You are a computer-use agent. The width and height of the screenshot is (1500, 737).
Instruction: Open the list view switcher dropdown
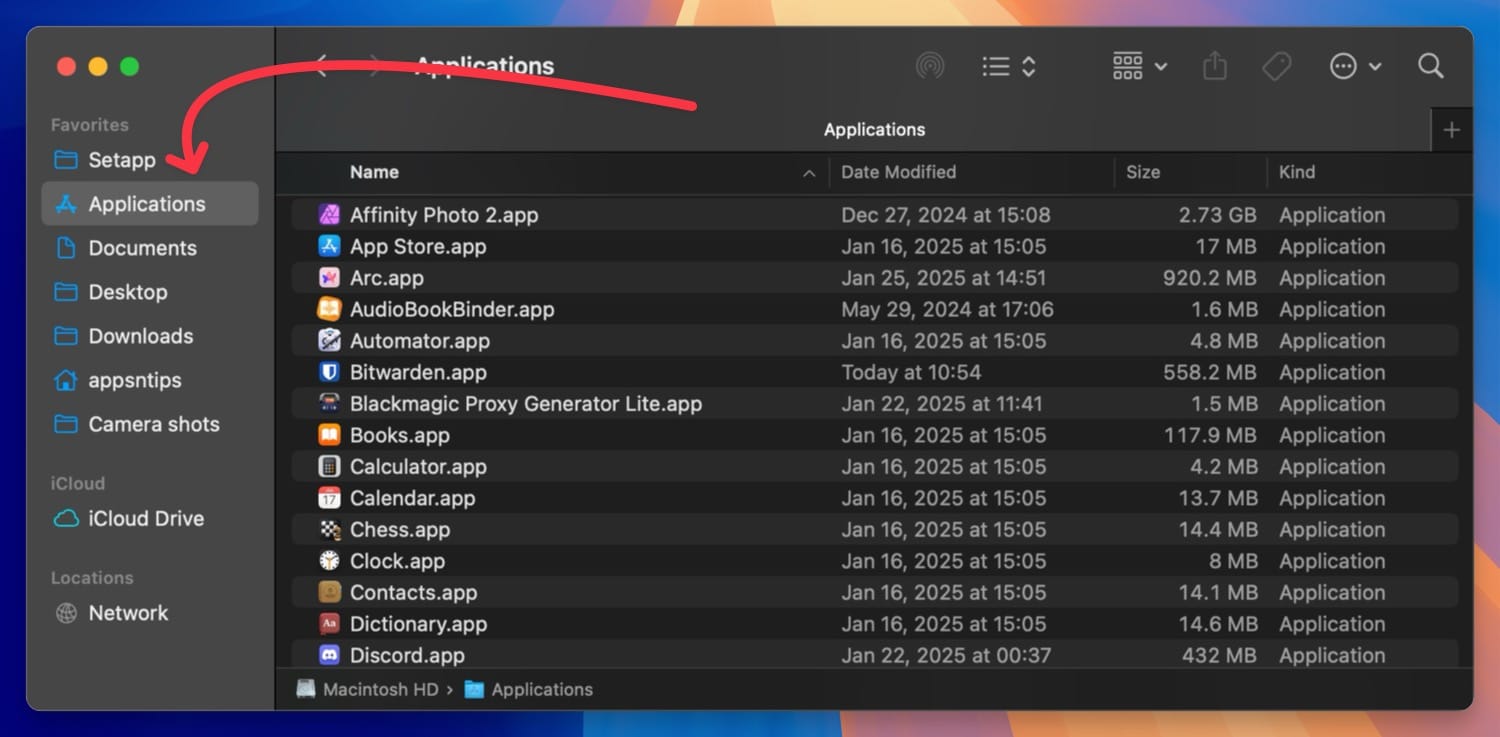click(x=1008, y=67)
